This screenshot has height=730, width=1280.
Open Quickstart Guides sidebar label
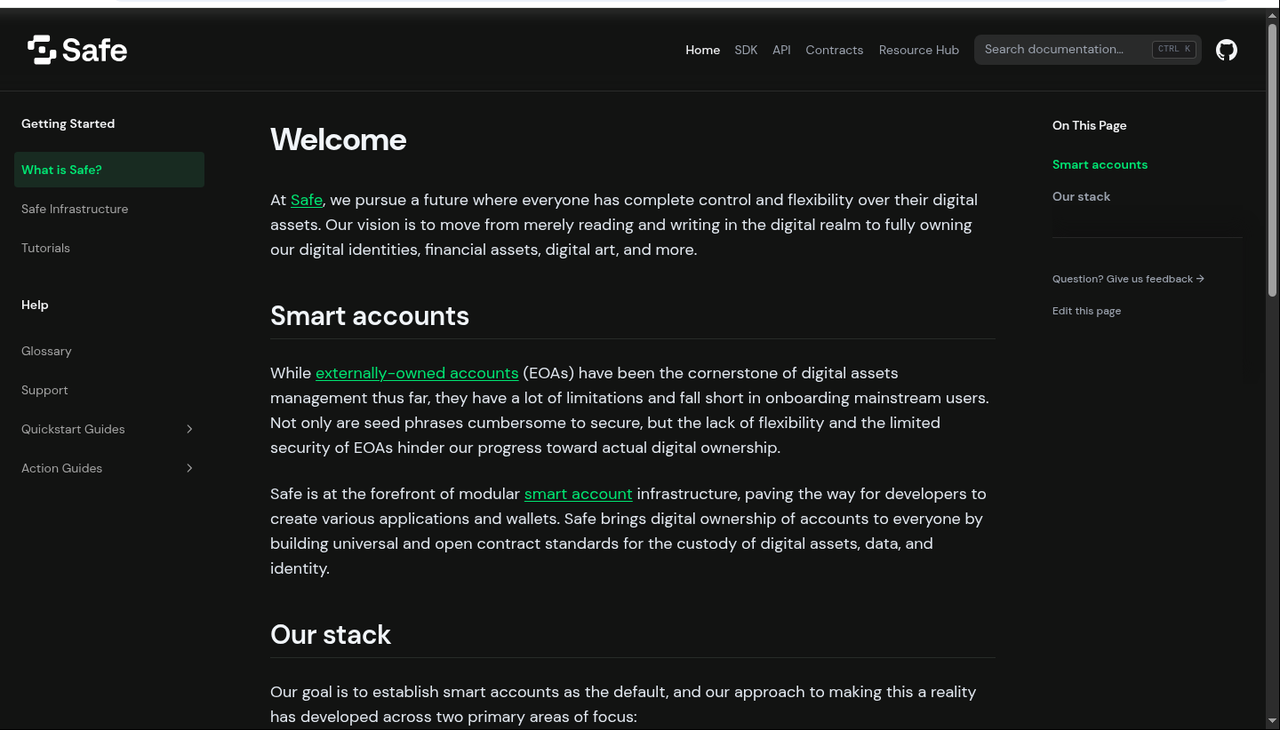pos(73,429)
